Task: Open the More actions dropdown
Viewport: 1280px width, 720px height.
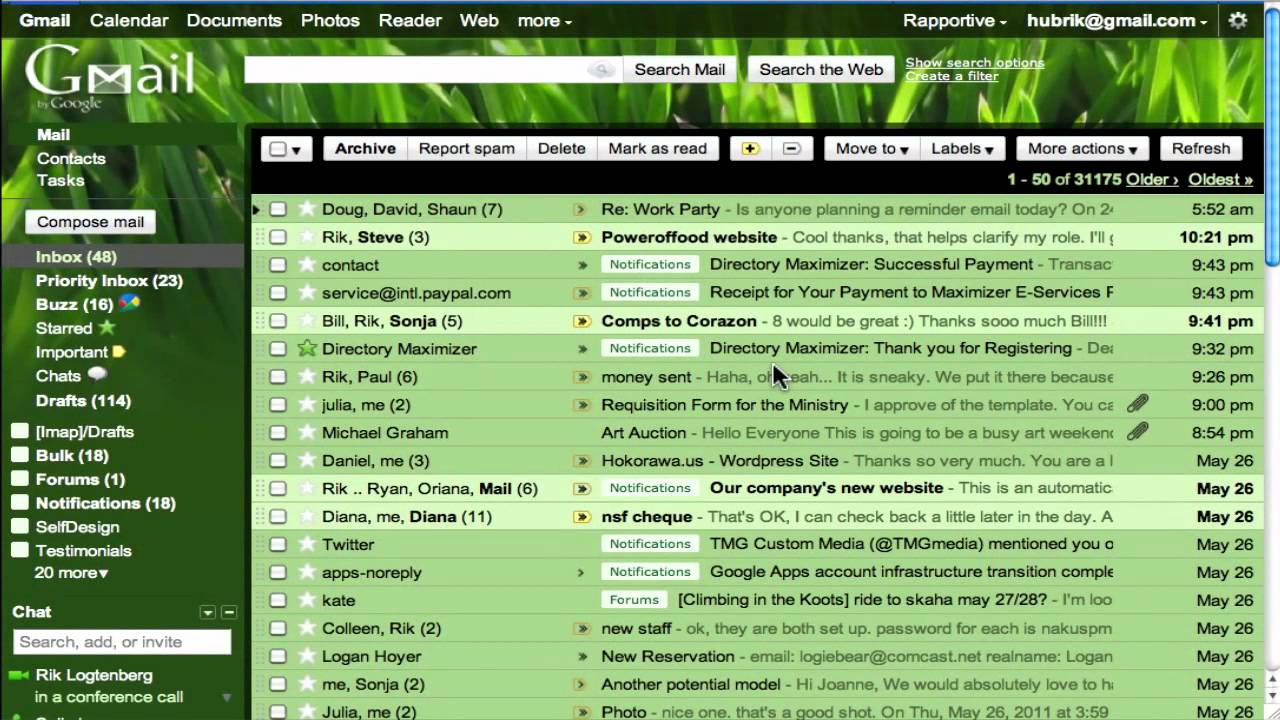Action: pyautogui.click(x=1082, y=149)
